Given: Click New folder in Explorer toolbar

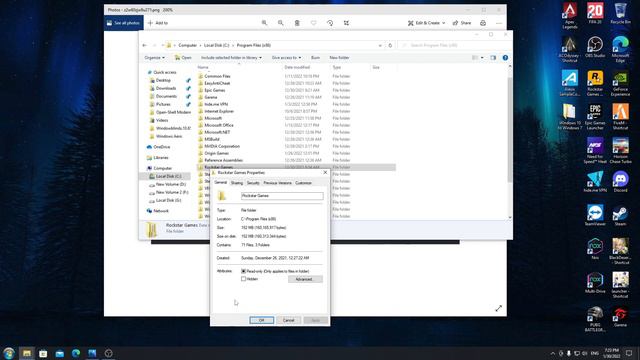Looking at the screenshot, I should tap(339, 58).
